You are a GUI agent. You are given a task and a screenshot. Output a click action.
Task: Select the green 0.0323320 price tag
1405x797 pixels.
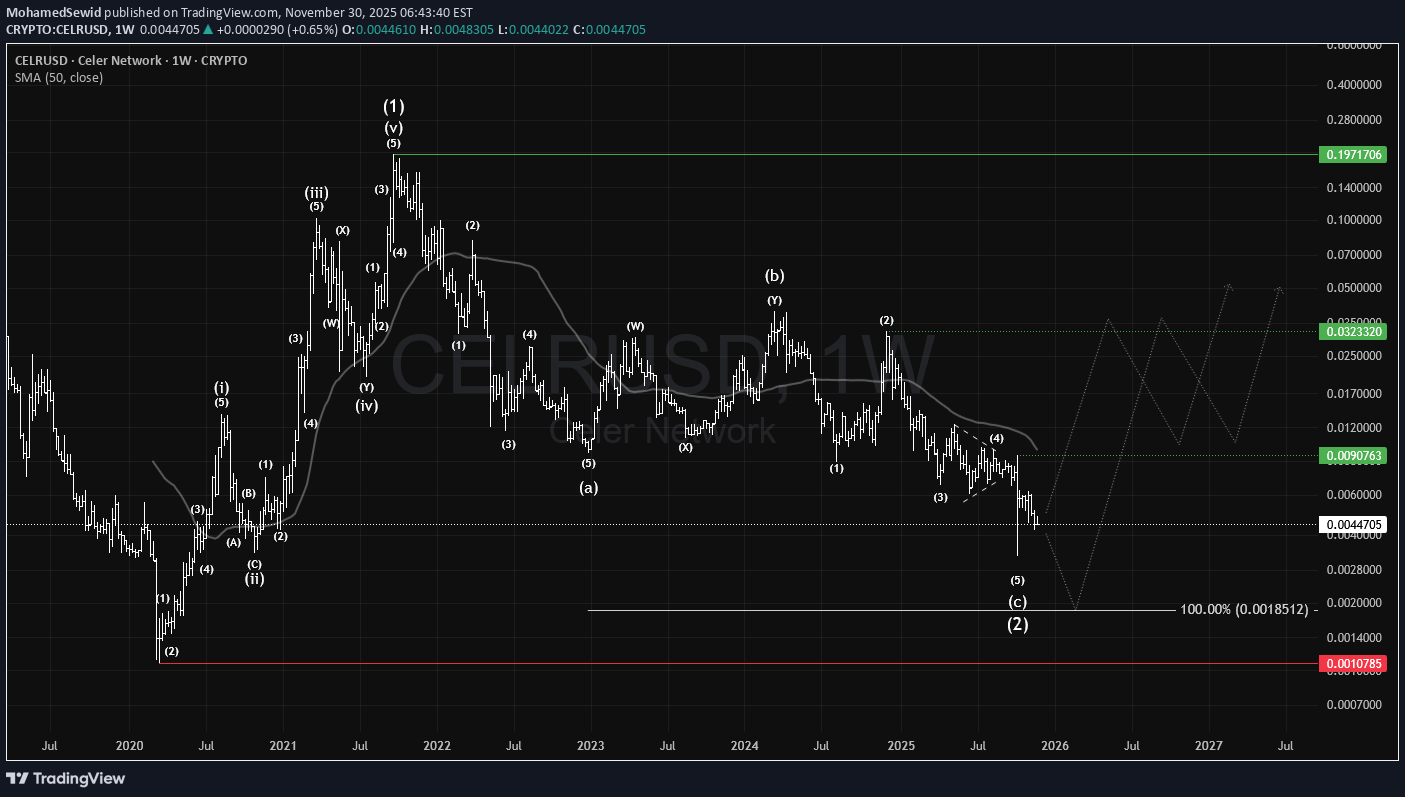pyautogui.click(x=1355, y=331)
